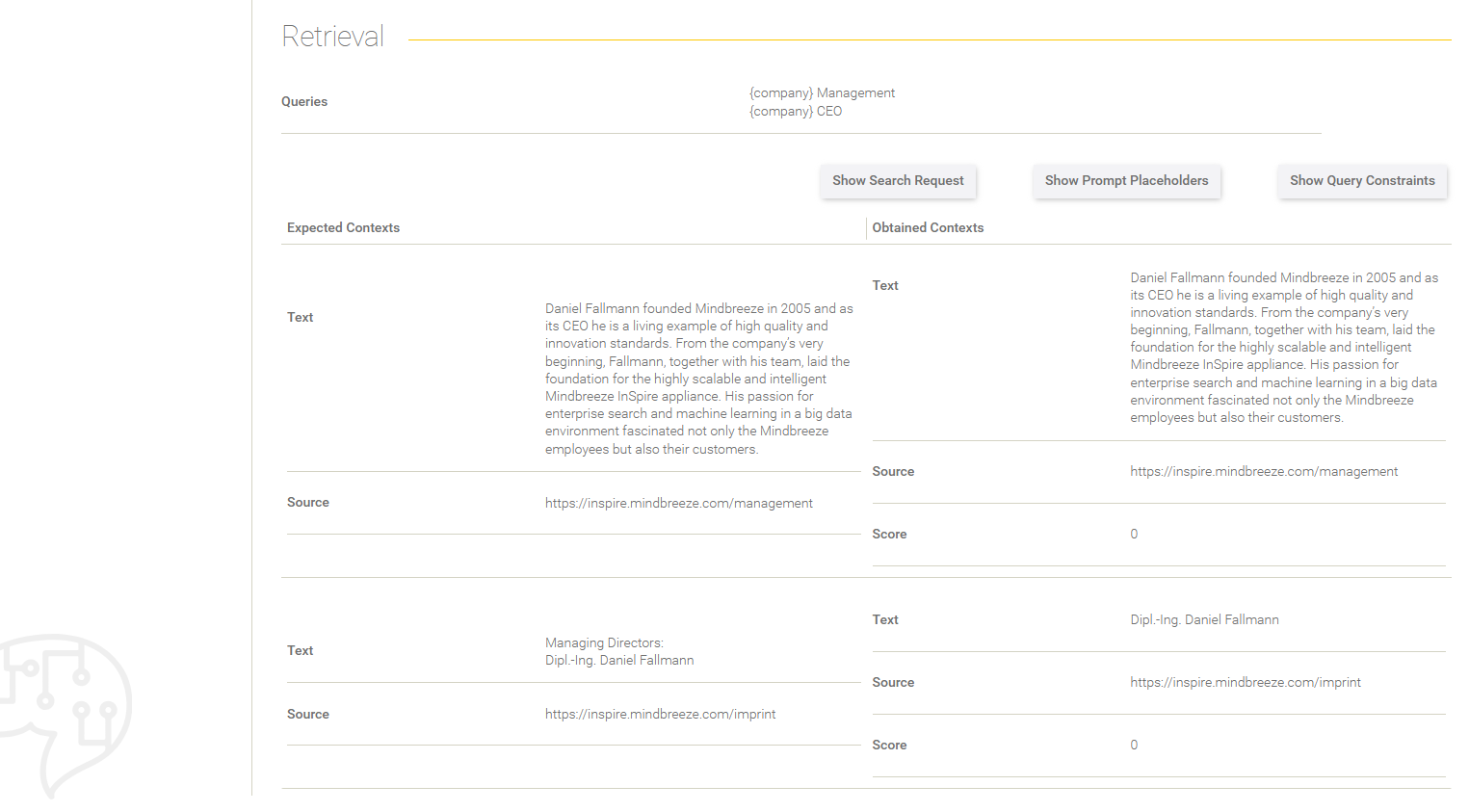Click the Score value for management source
This screenshot has height=812, width=1469.
click(1134, 535)
